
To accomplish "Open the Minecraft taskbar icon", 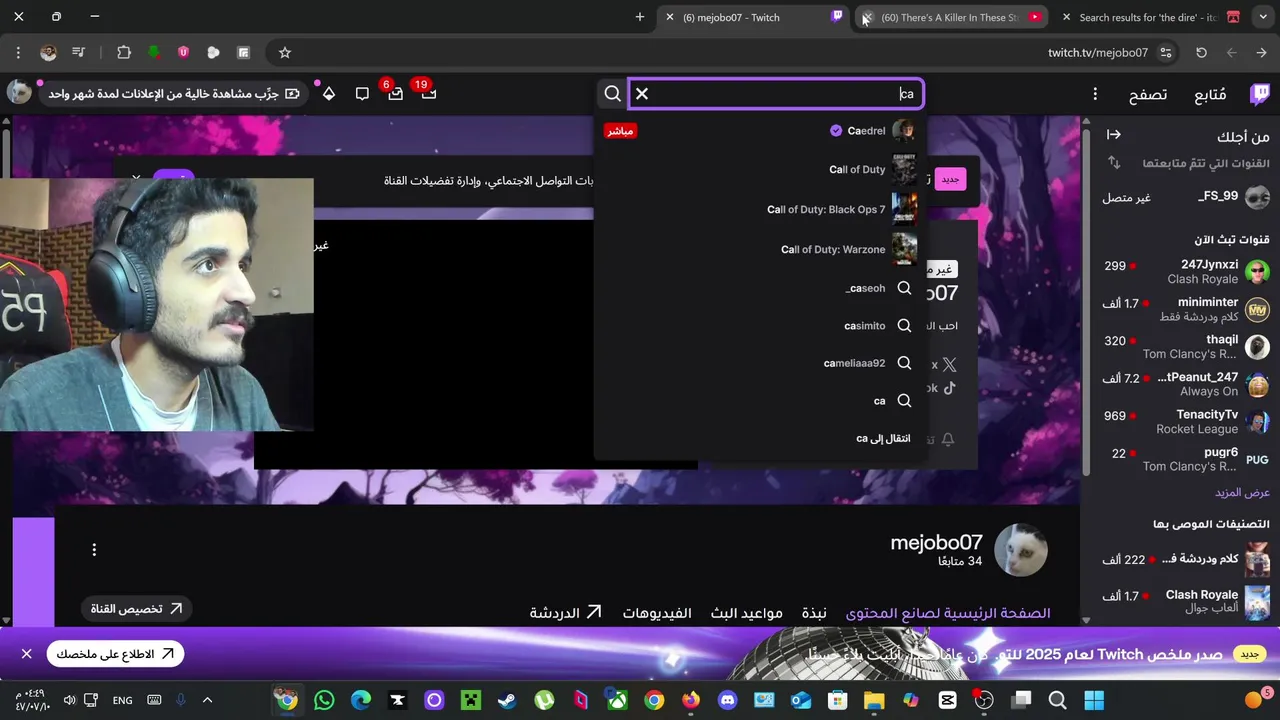I will (471, 700).
